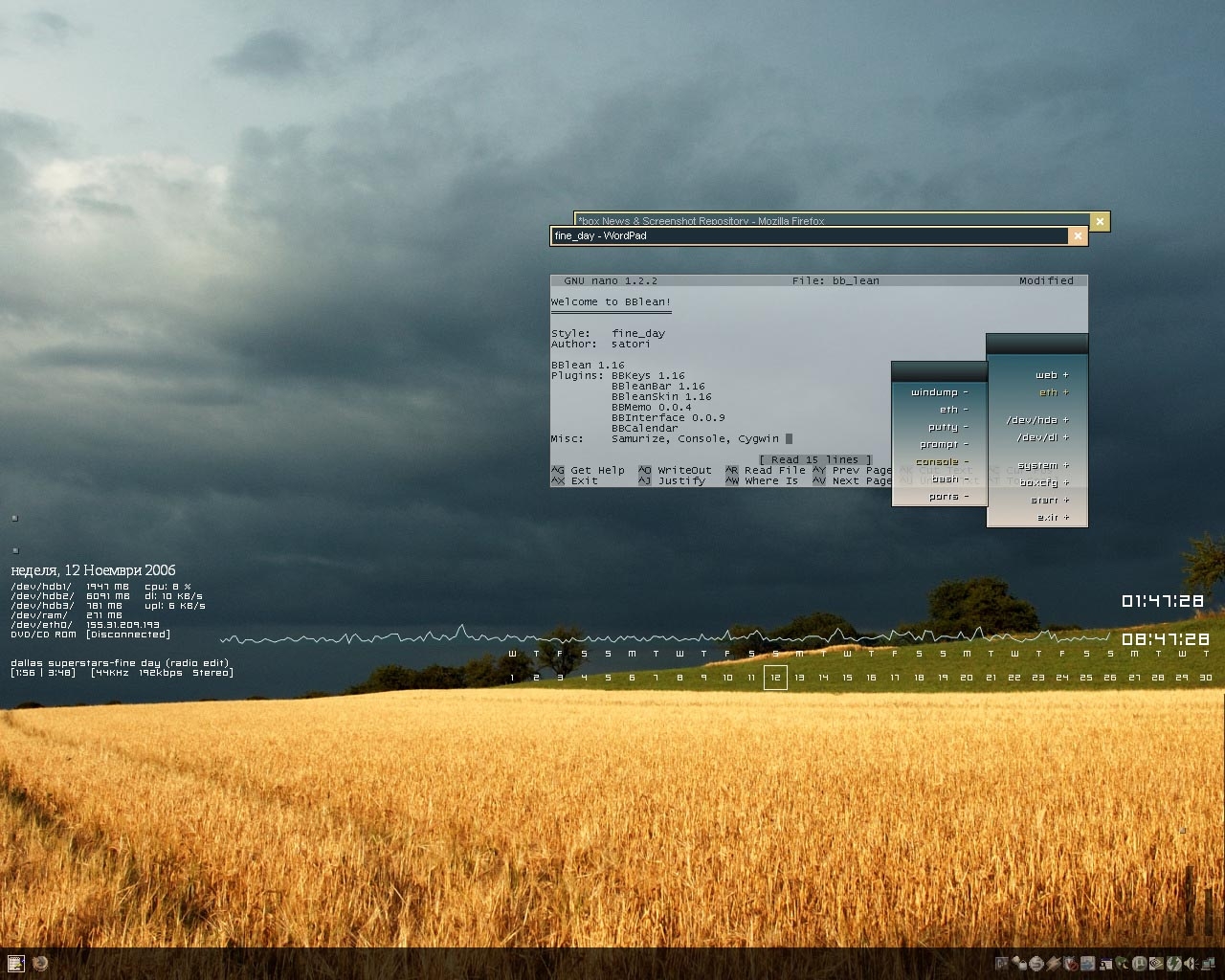Viewport: 1225px width, 980px height.
Task: Click the WordPad icon in the taskbar
Action: (15, 964)
